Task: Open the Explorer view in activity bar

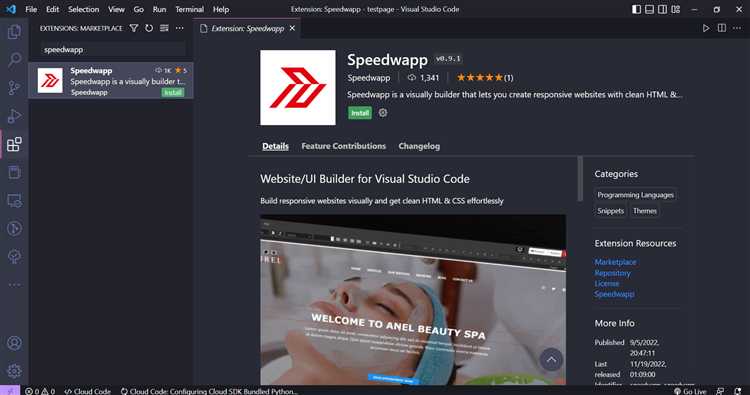Action: point(14,32)
